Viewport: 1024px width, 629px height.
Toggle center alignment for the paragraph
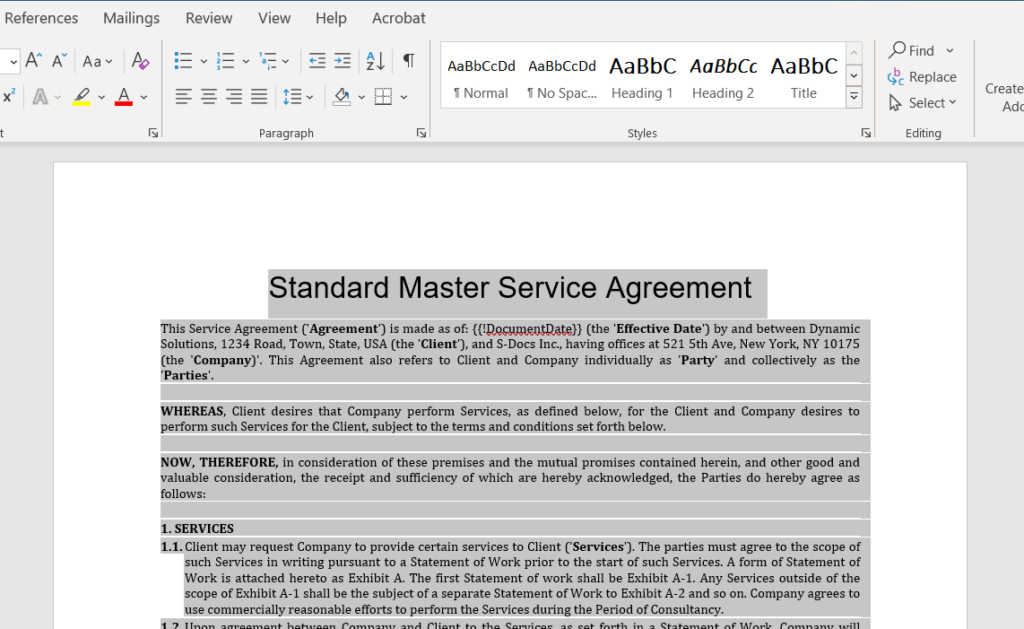coord(207,96)
